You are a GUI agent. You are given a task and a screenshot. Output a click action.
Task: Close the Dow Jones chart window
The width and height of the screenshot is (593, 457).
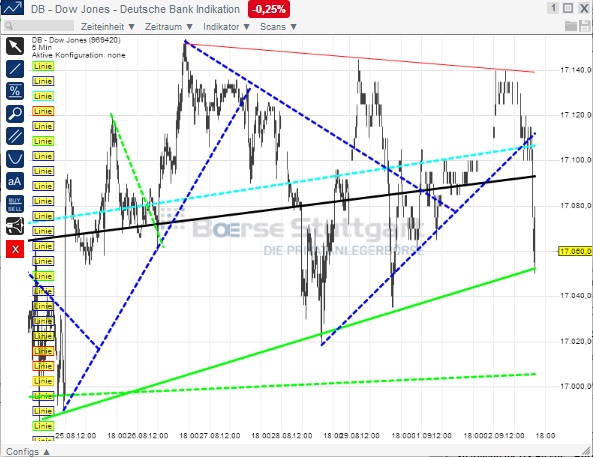click(x=584, y=8)
